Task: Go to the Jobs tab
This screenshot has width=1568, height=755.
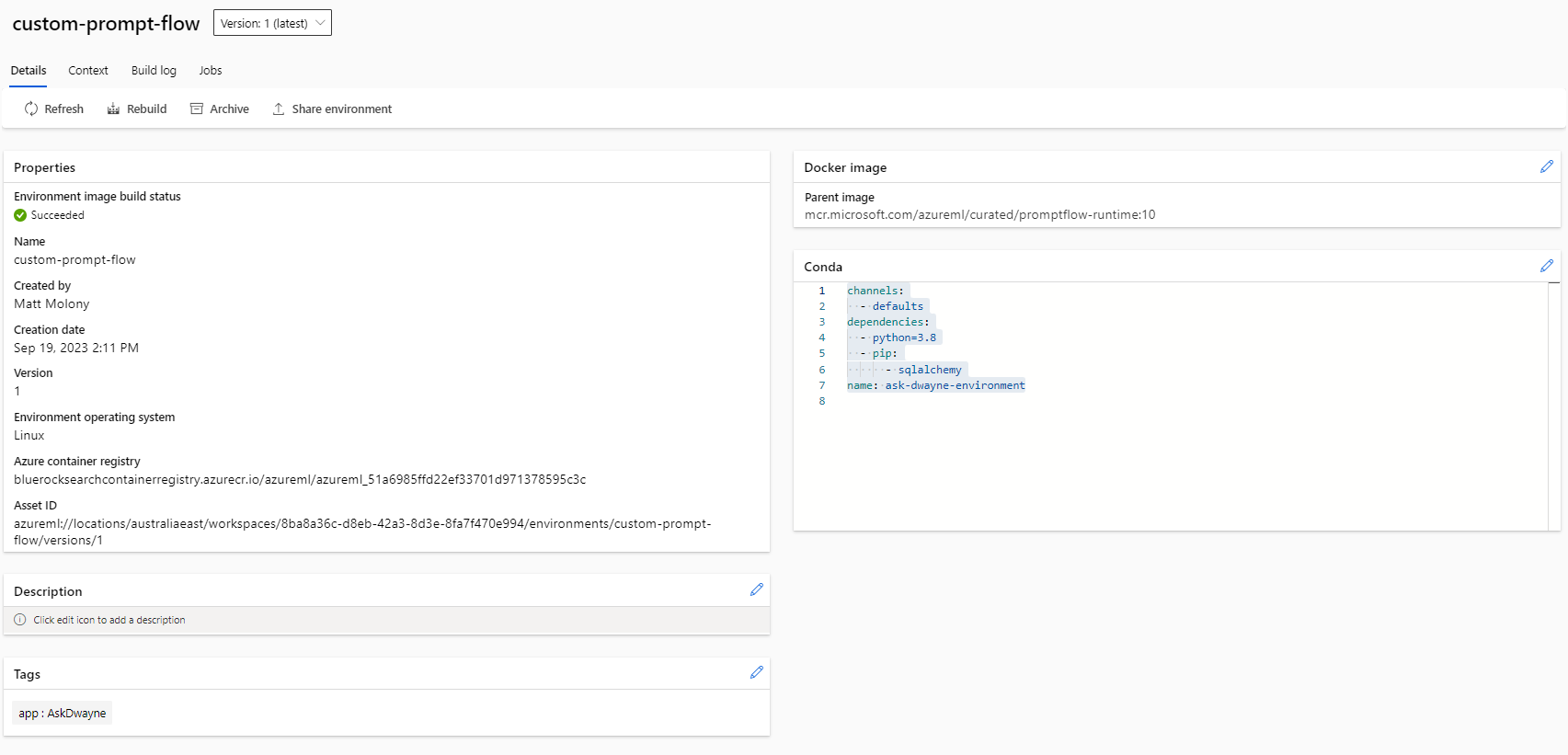Action: click(211, 71)
